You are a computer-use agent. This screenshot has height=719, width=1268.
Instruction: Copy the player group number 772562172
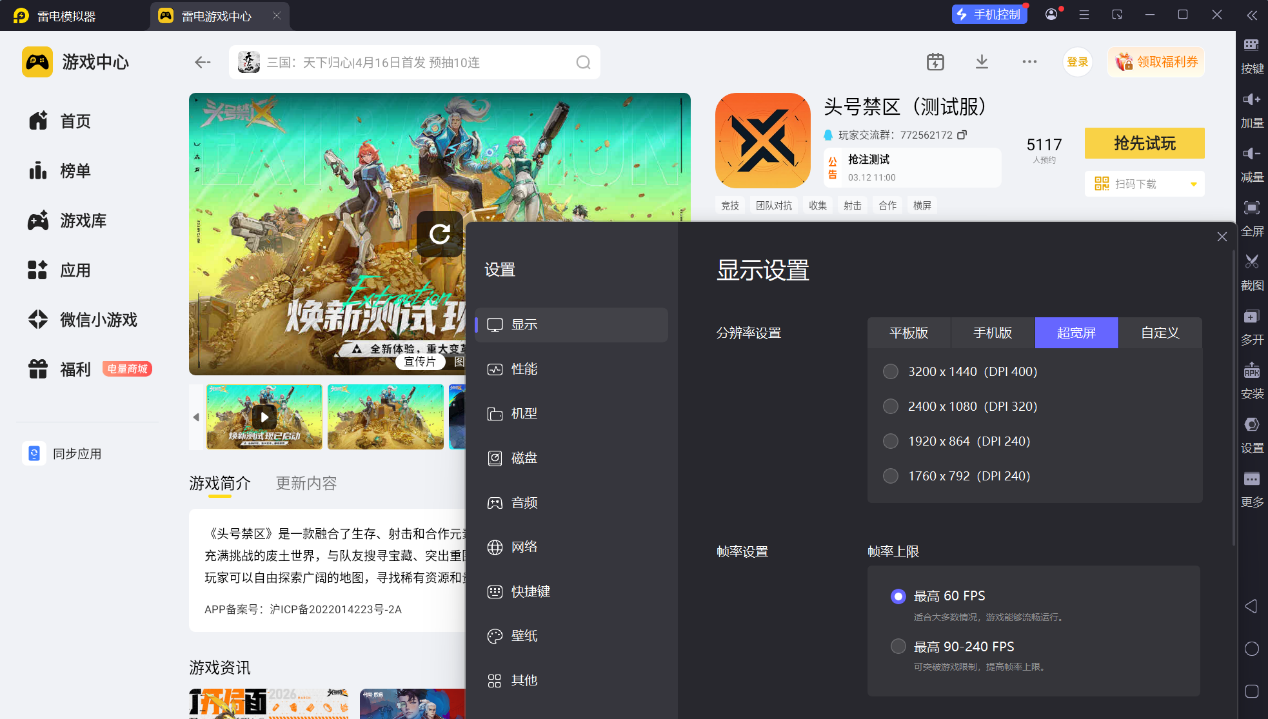(962, 134)
